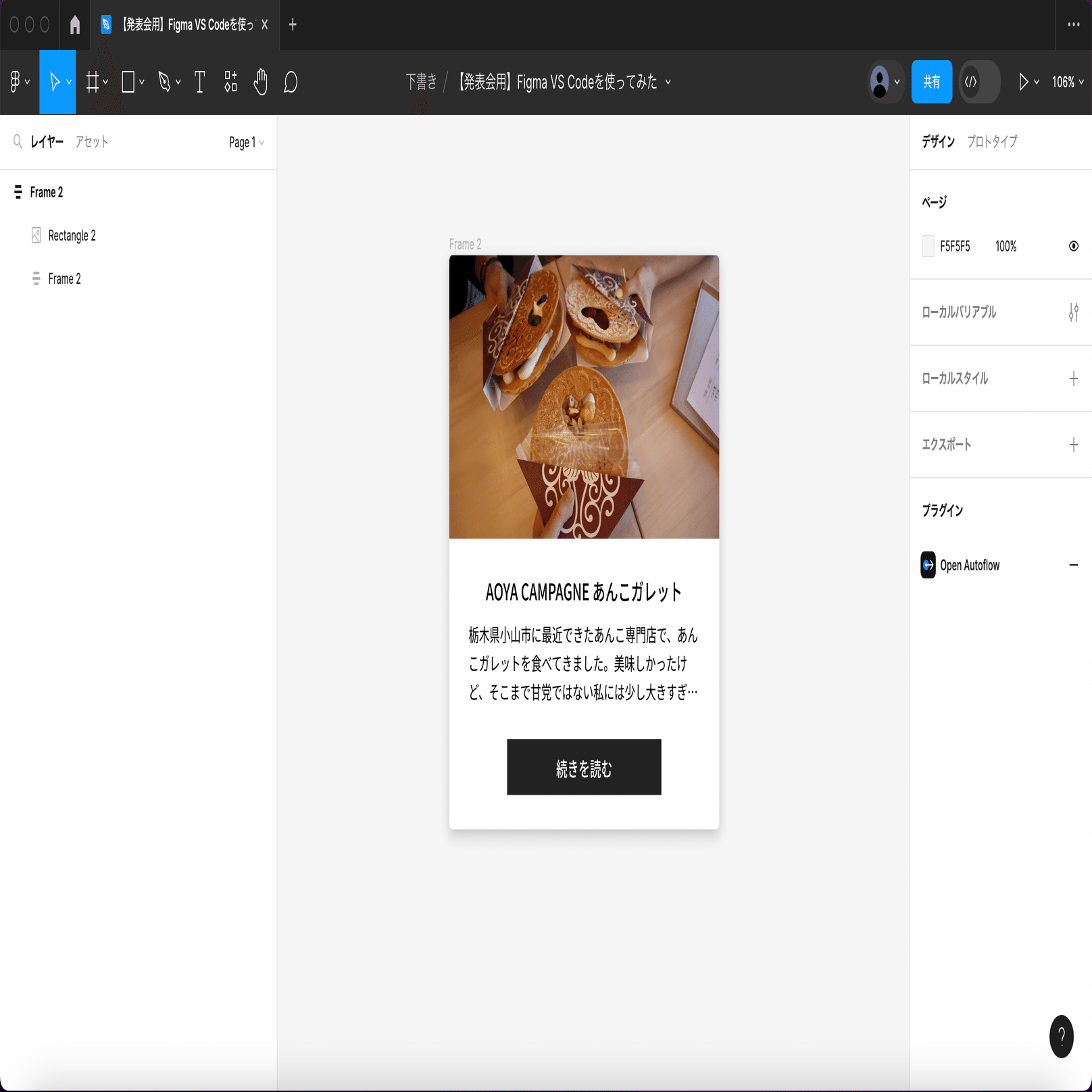Viewport: 1092px width, 1092px height.
Task: Click the F5F5F5 page color swatch
Action: (928, 246)
